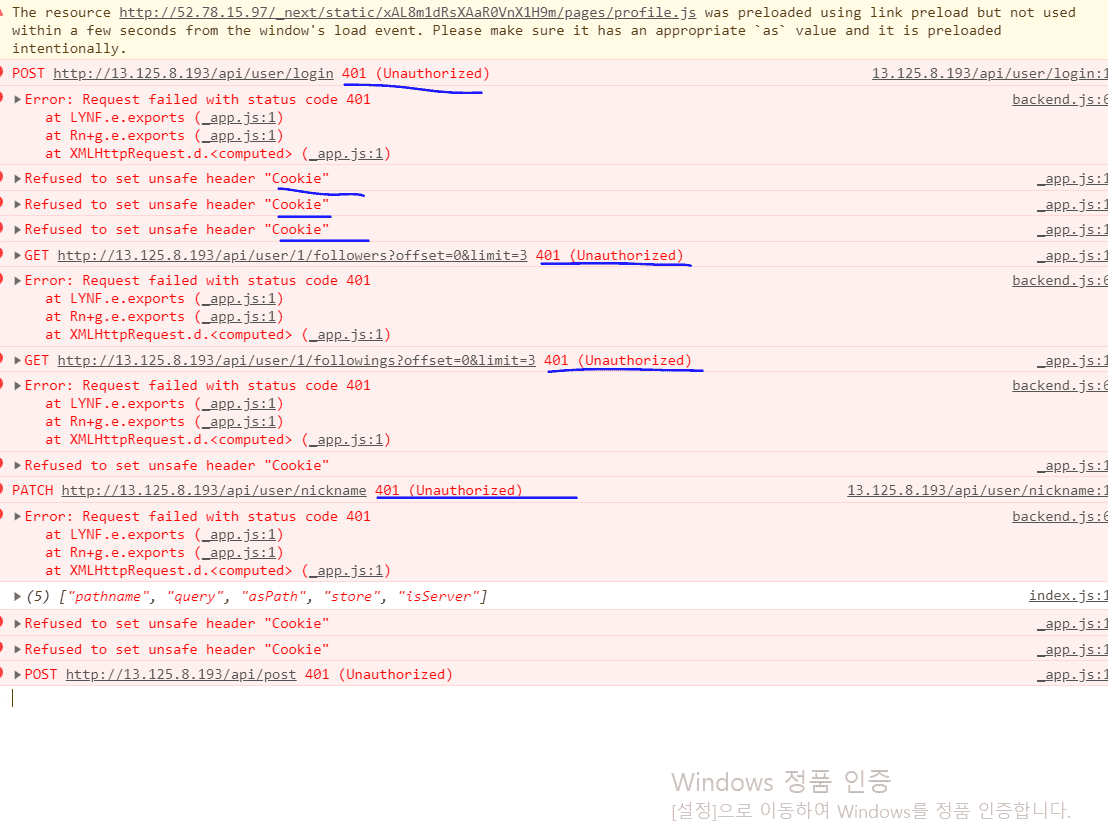Image resolution: width=1108 pixels, height=837 pixels.
Task: Open _app.js:1 in XMLHttpRequest line under nickname error
Action: tap(346, 570)
